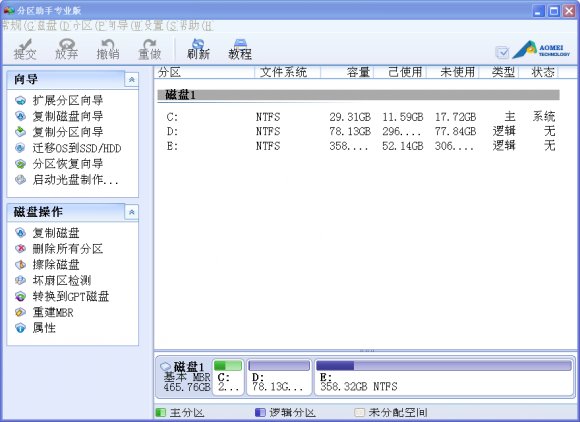The width and height of the screenshot is (580, 422).
Task: Click the 撤销 (Undo) toolbar icon
Action: [x=108, y=49]
